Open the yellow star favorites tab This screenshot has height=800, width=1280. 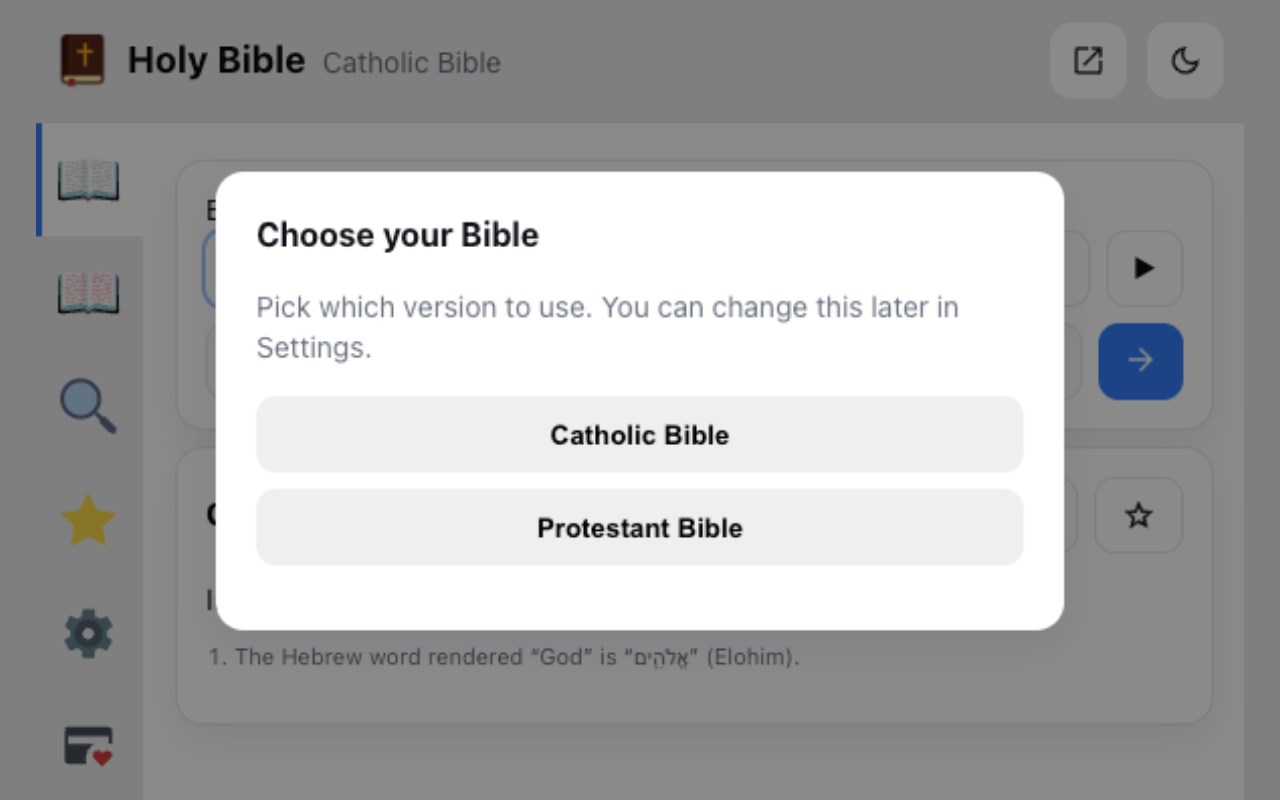point(88,520)
